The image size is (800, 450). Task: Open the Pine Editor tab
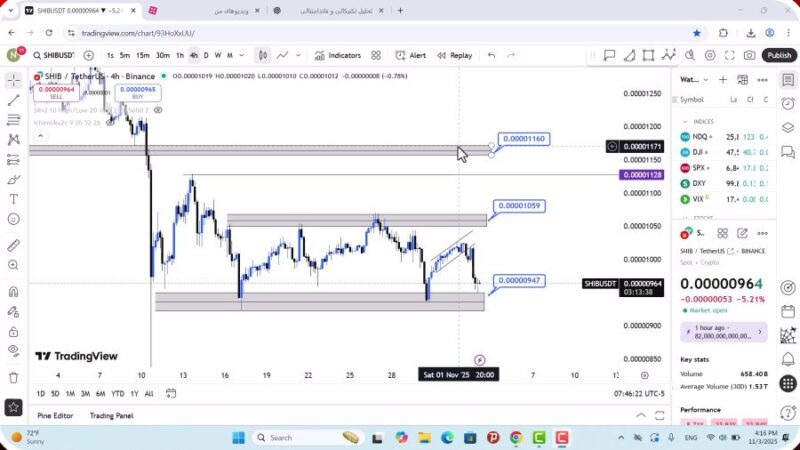coord(55,415)
